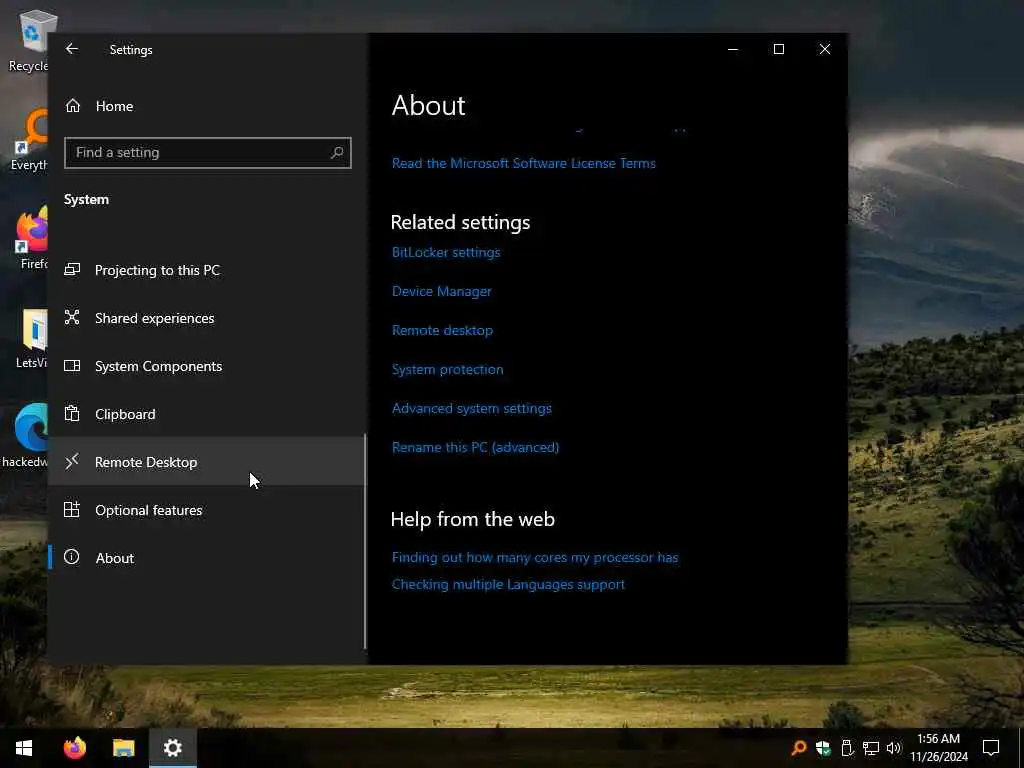
Task: Click the Home house icon
Action: click(x=72, y=106)
